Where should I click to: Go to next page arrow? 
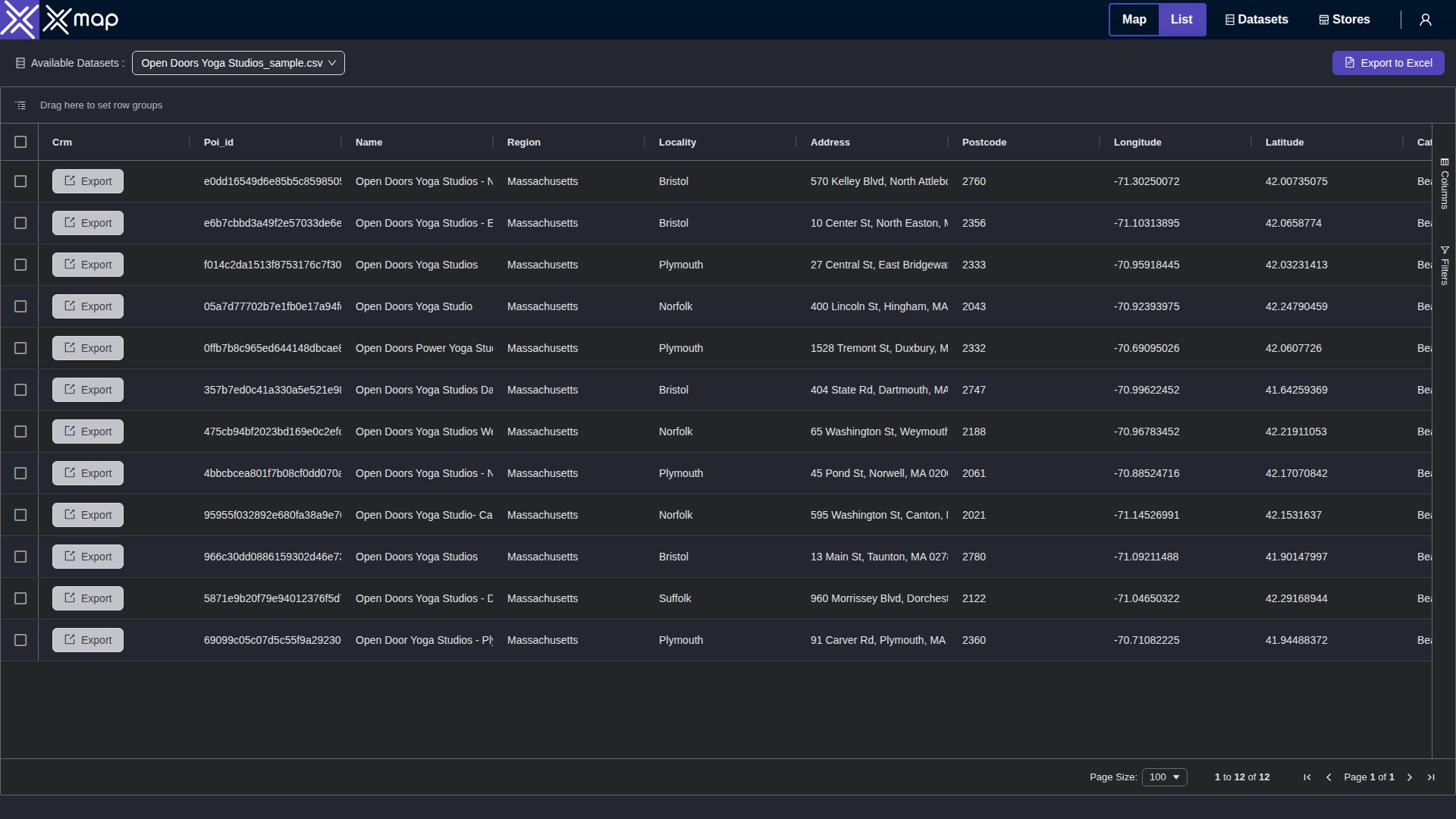1410,777
